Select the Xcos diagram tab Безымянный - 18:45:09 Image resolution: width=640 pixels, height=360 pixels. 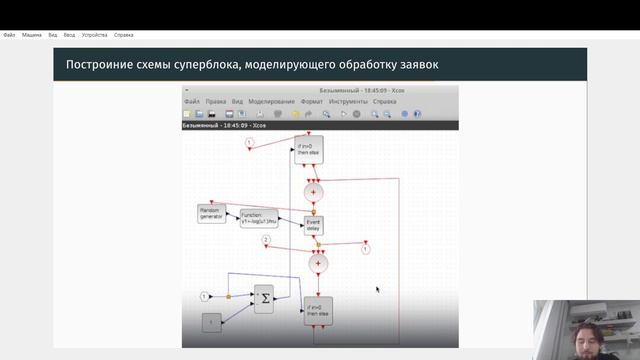224,125
